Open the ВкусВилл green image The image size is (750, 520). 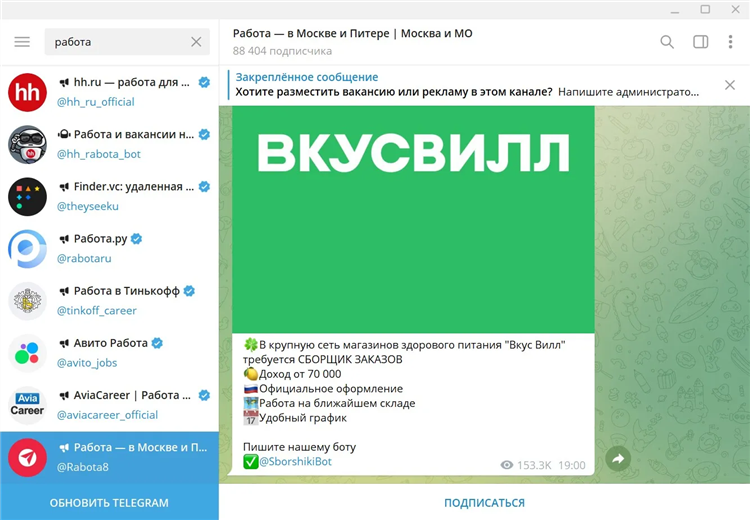(x=413, y=219)
